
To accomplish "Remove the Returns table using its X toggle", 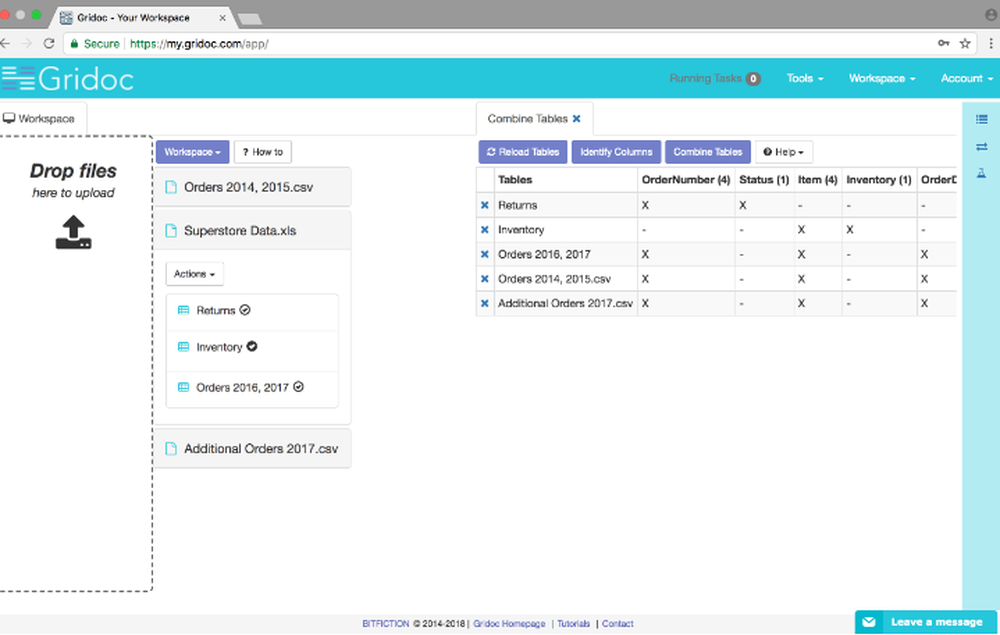I will (485, 204).
